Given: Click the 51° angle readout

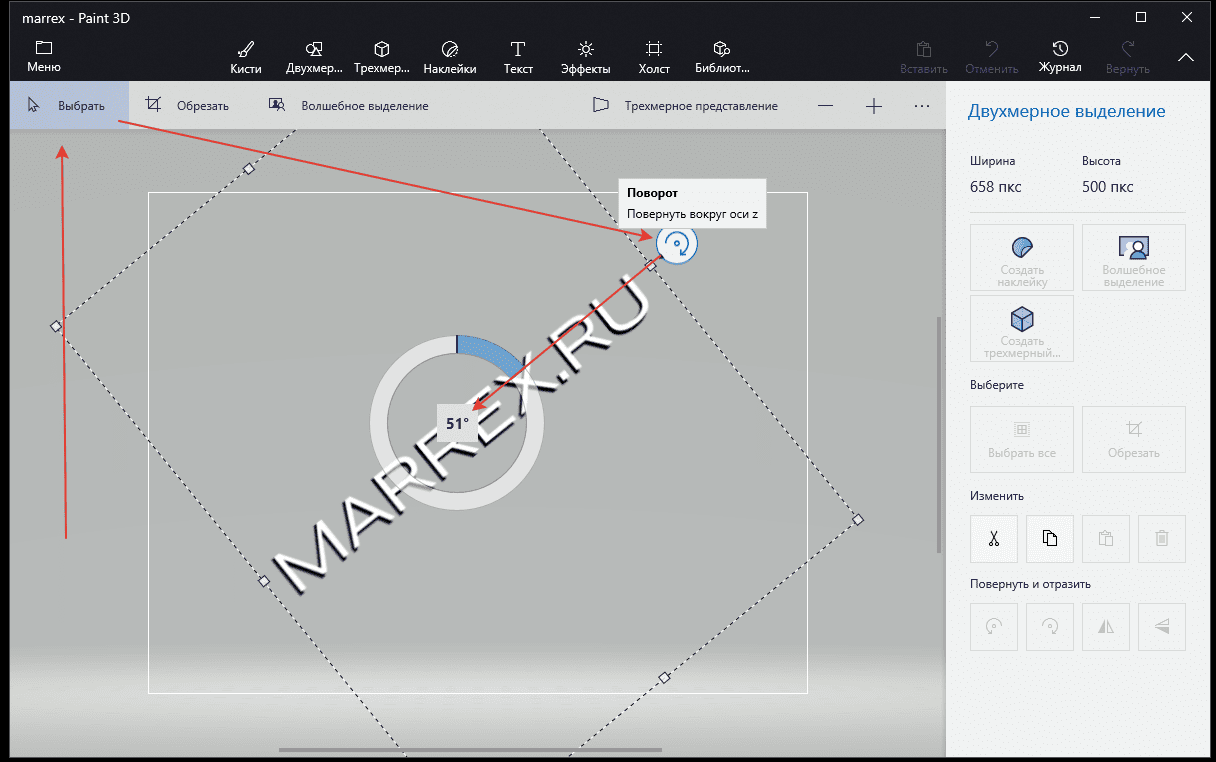Looking at the screenshot, I should 457,423.
